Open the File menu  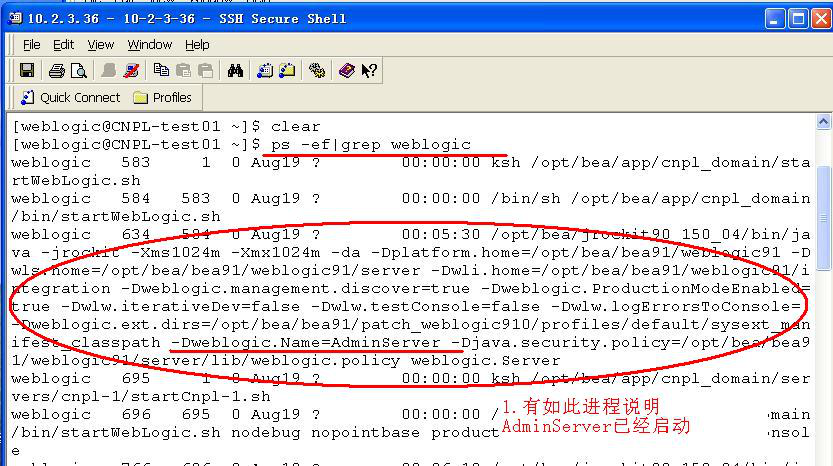coord(31,45)
